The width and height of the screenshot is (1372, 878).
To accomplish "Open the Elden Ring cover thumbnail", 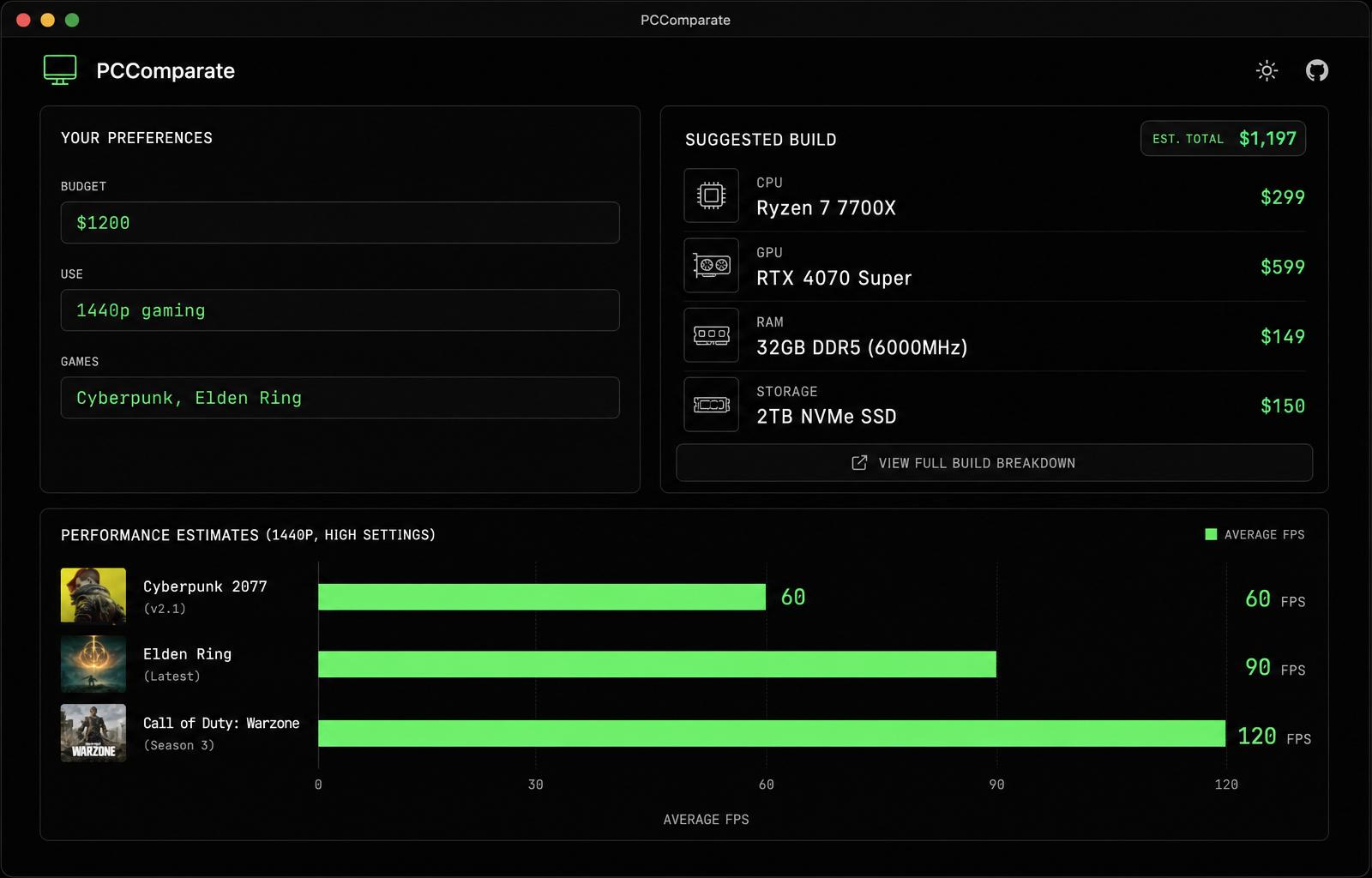I will [93, 664].
